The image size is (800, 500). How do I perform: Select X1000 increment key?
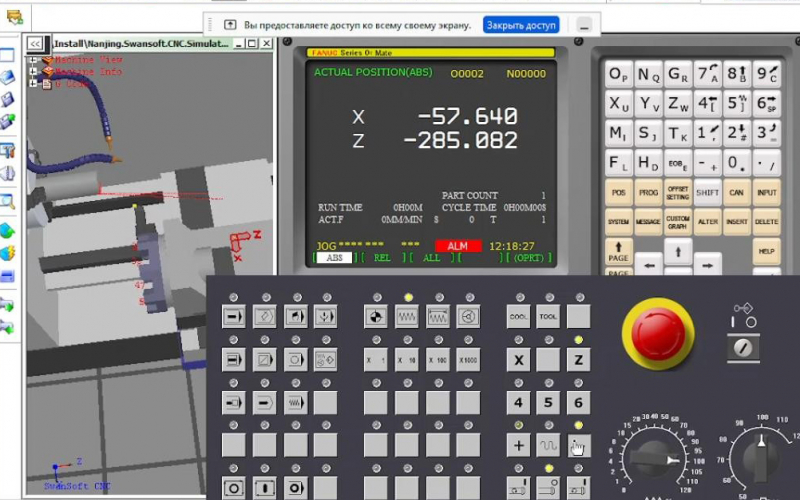pyautogui.click(x=468, y=359)
